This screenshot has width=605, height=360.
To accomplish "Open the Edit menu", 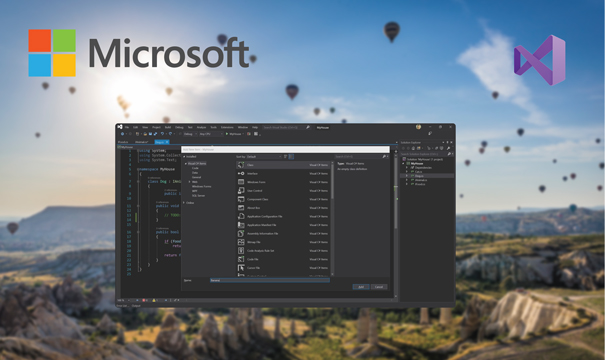I will click(135, 127).
